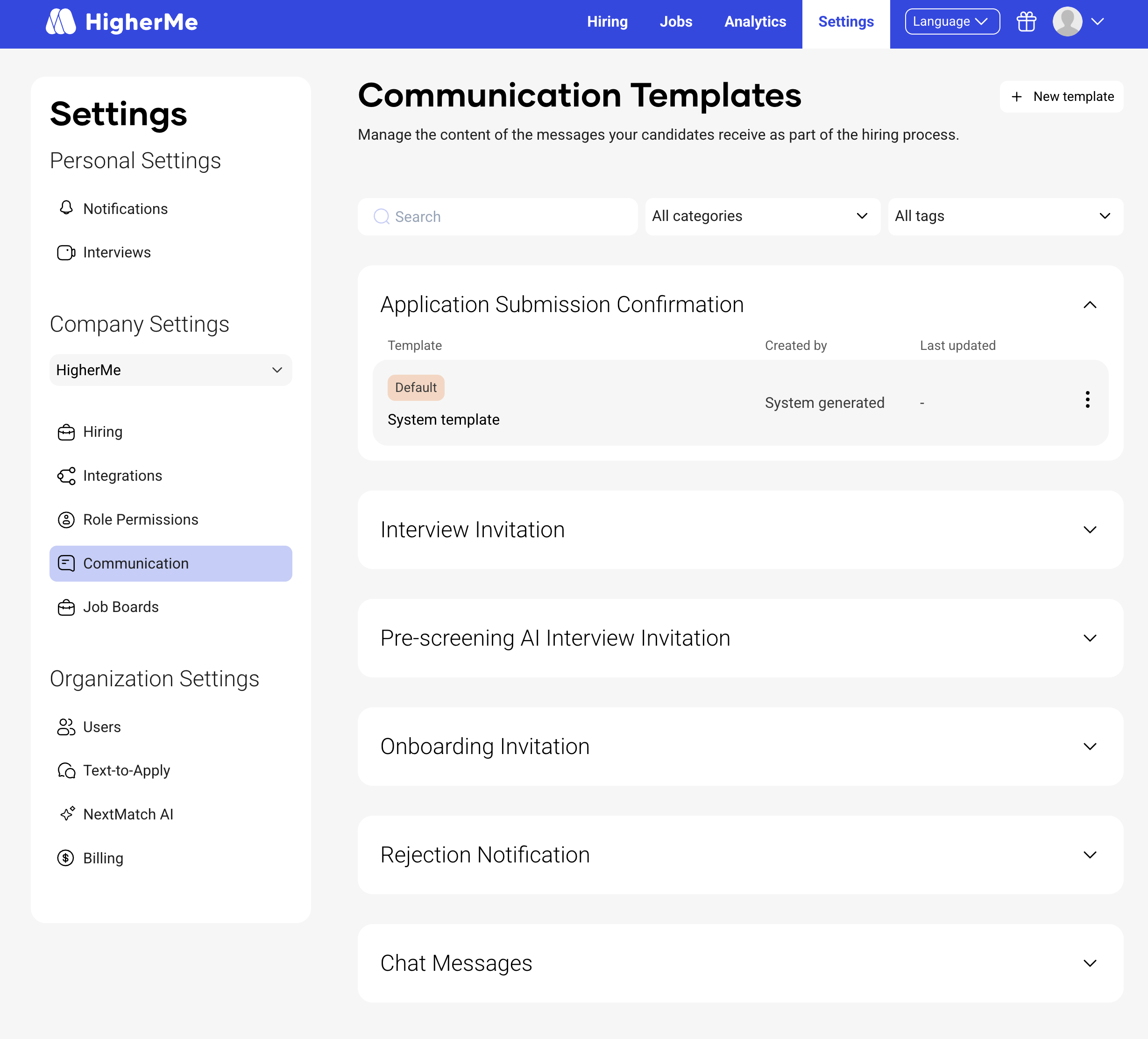Screen dimensions: 1148x1039
Task: Open the All categories dropdown
Action: pos(762,216)
